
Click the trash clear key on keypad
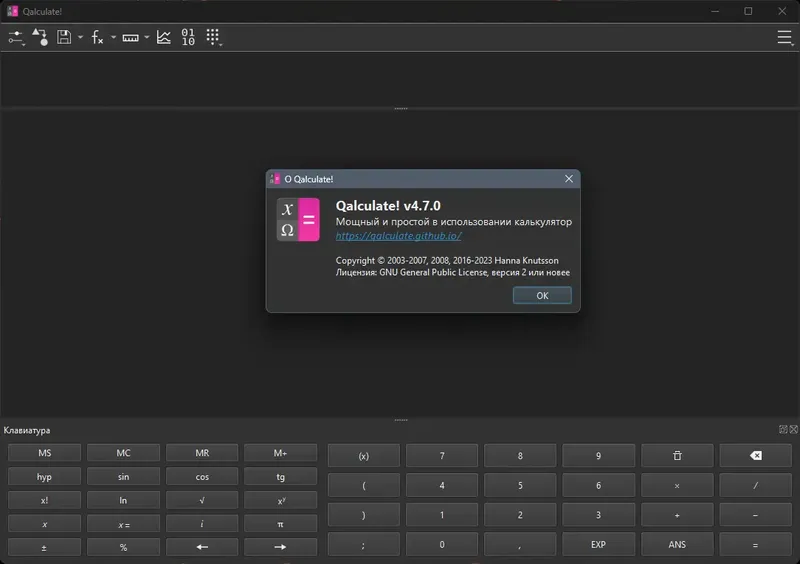click(x=677, y=456)
